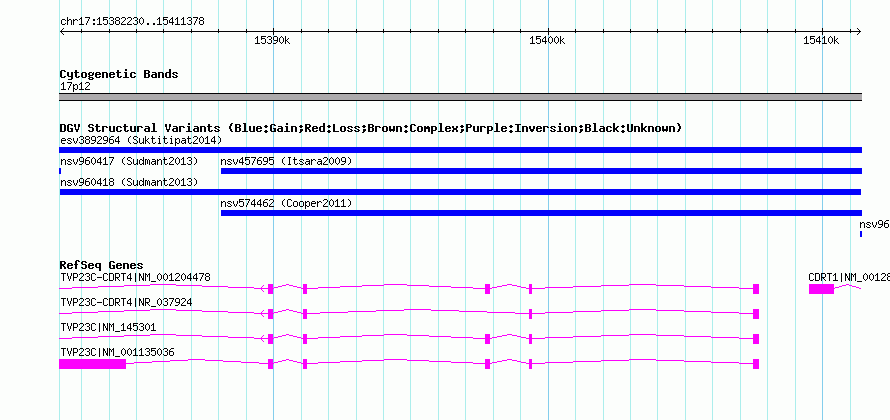Click the DGV Structural Variants track title
Viewport: 890px width, 420px height.
pos(370,128)
